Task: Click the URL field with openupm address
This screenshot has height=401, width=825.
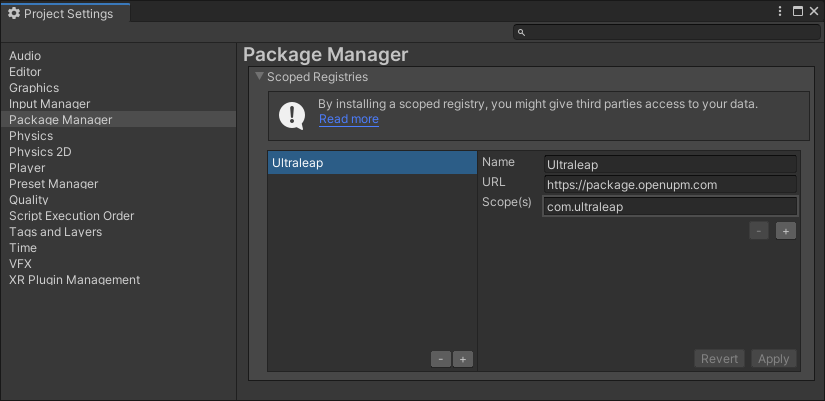Action: pyautogui.click(x=670, y=185)
